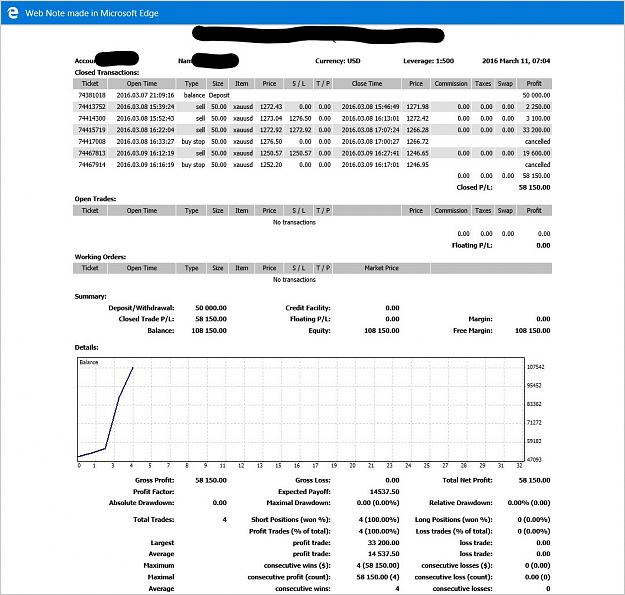Click the Long Positions (won %) label
This screenshot has height=595, width=625.
[x=454, y=520]
